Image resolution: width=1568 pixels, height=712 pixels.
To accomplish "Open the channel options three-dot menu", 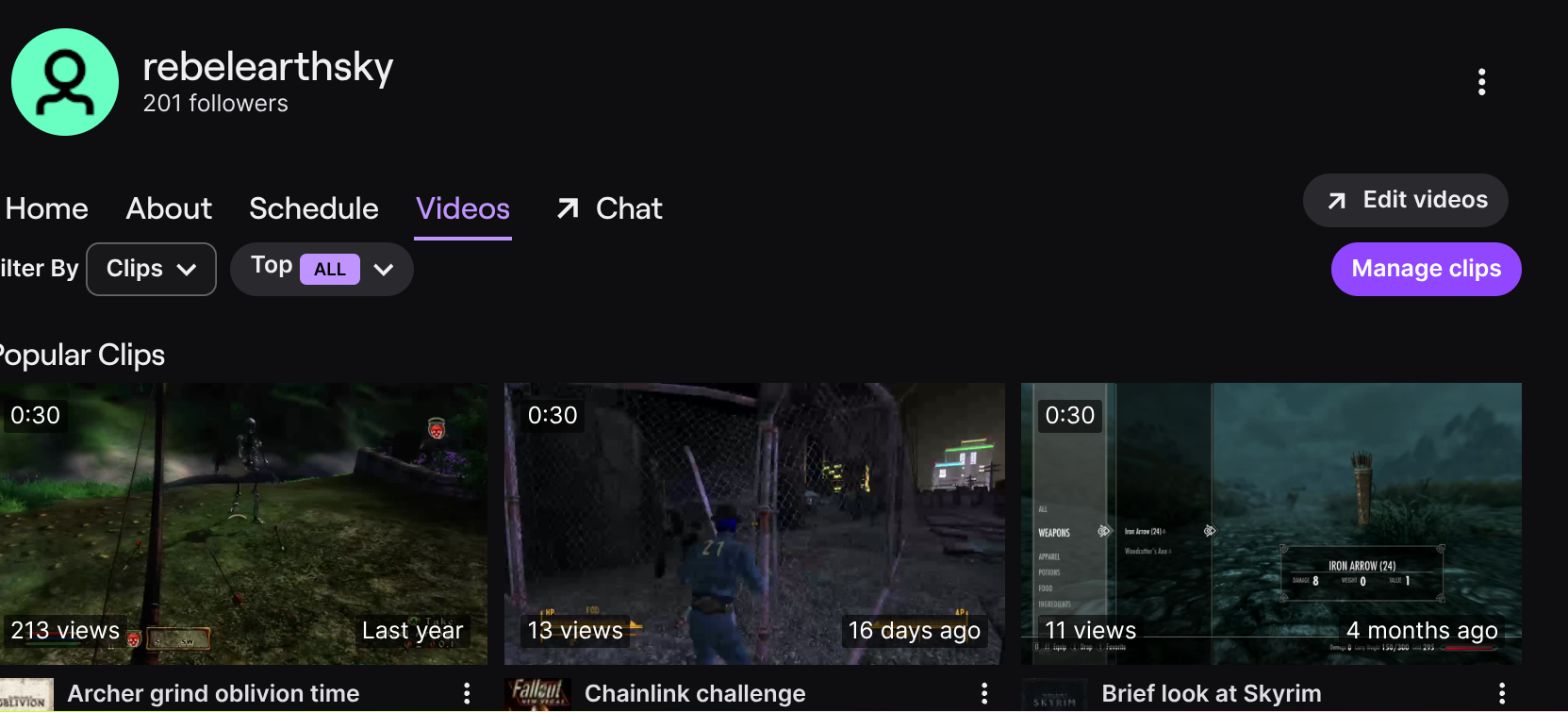I will tap(1481, 82).
